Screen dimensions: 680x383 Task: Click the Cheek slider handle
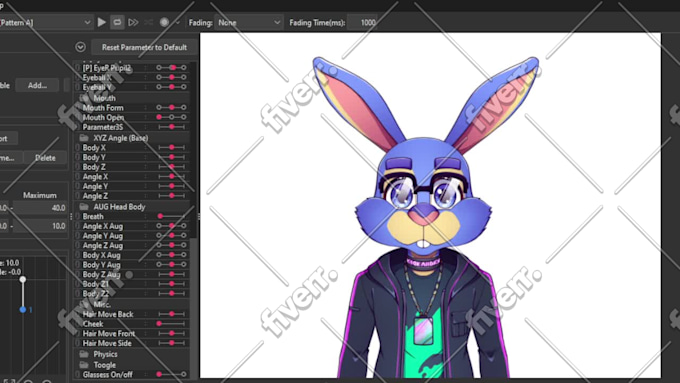pyautogui.click(x=159, y=324)
